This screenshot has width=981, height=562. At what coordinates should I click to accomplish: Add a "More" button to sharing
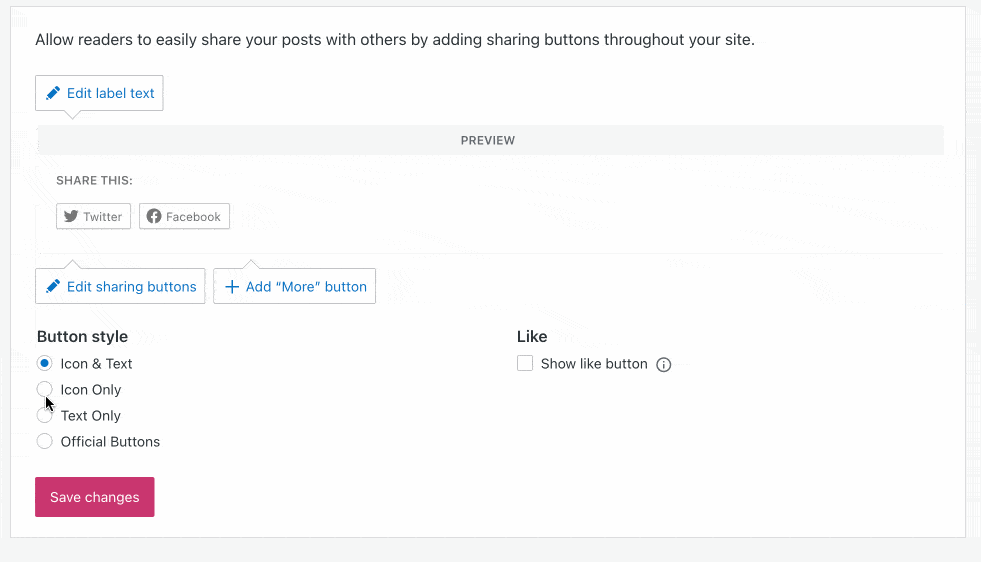[x=306, y=286]
